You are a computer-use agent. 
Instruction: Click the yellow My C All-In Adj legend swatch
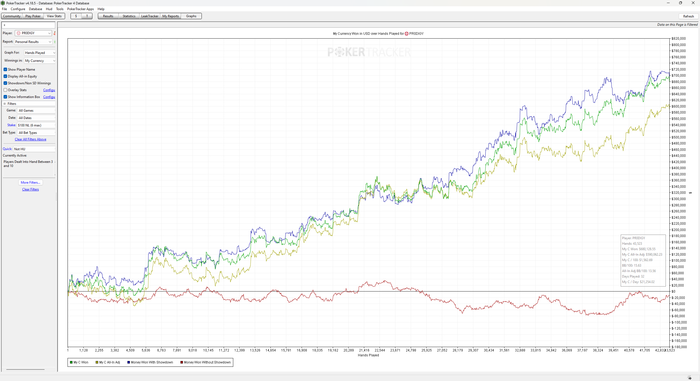tap(97, 362)
